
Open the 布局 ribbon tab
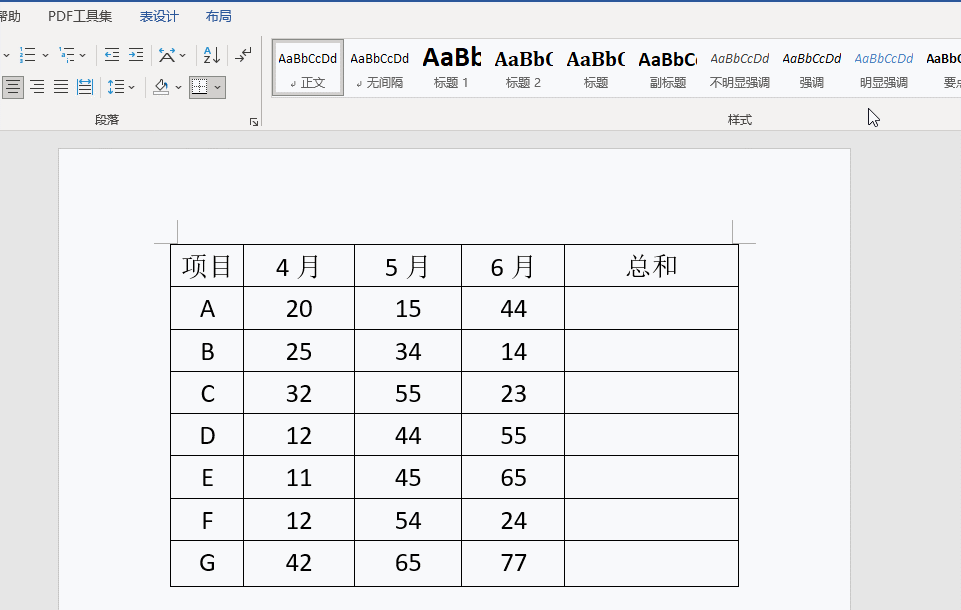[218, 16]
